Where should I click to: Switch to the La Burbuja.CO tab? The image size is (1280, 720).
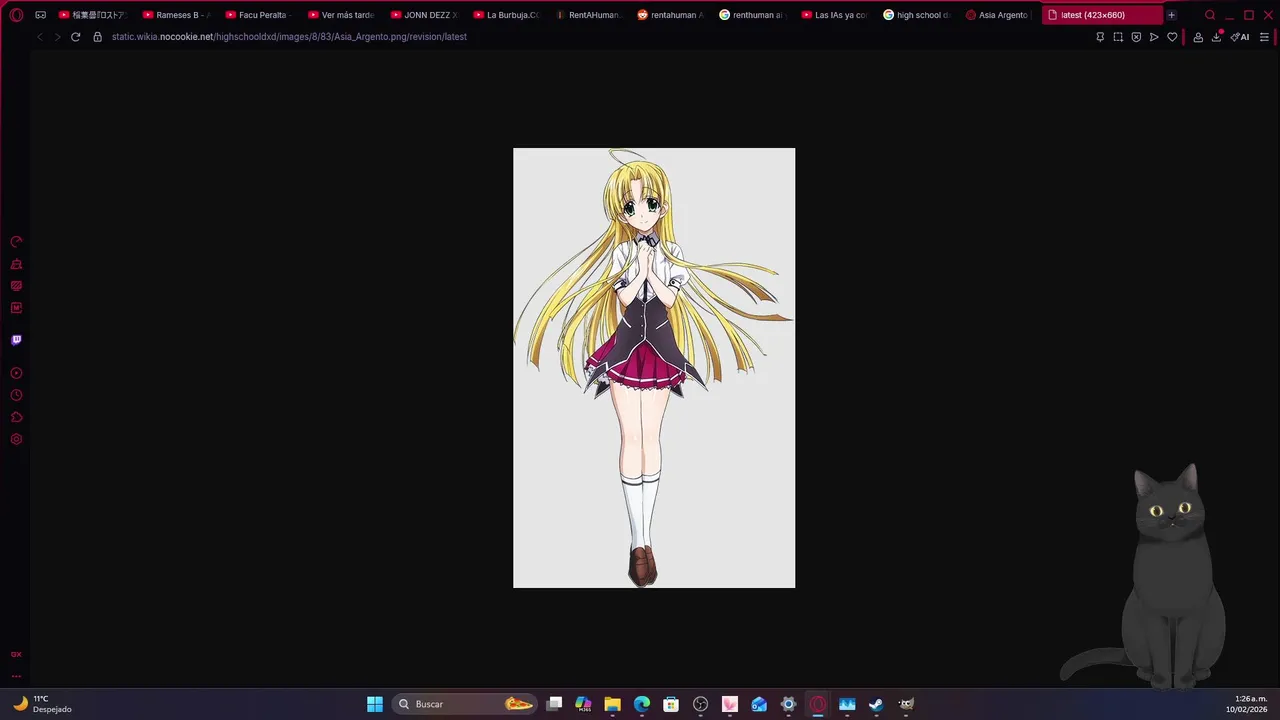click(506, 15)
